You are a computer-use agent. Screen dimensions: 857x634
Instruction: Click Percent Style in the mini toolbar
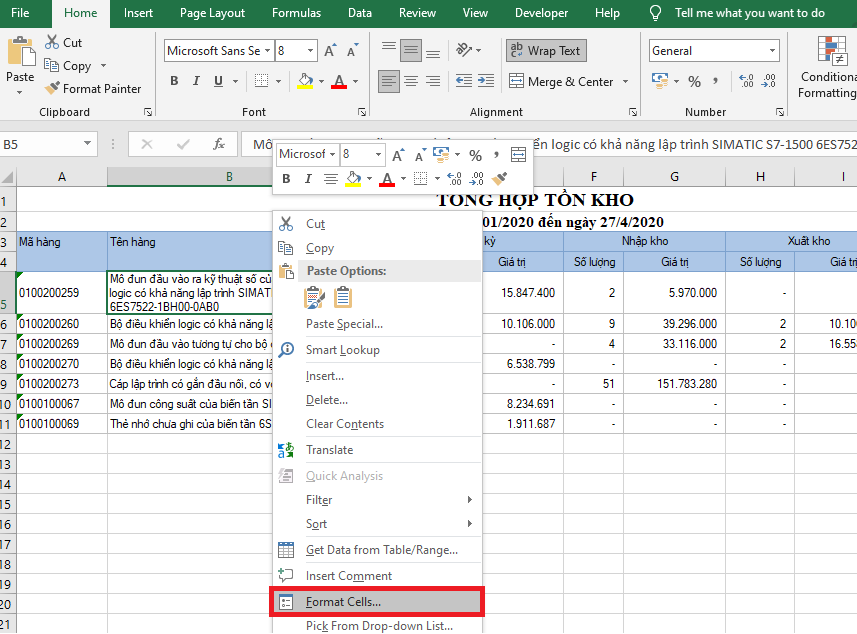tap(475, 155)
